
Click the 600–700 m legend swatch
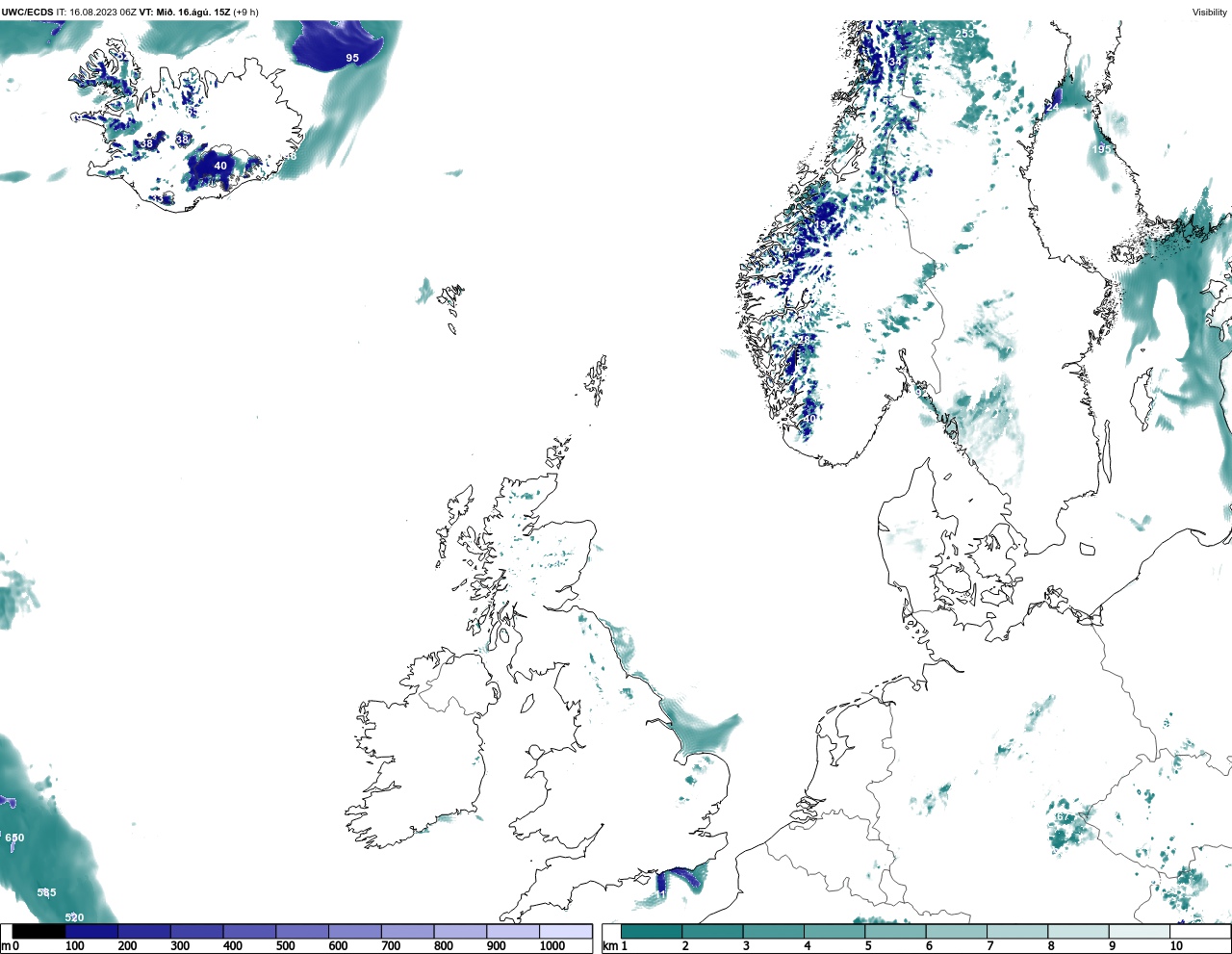click(x=354, y=932)
